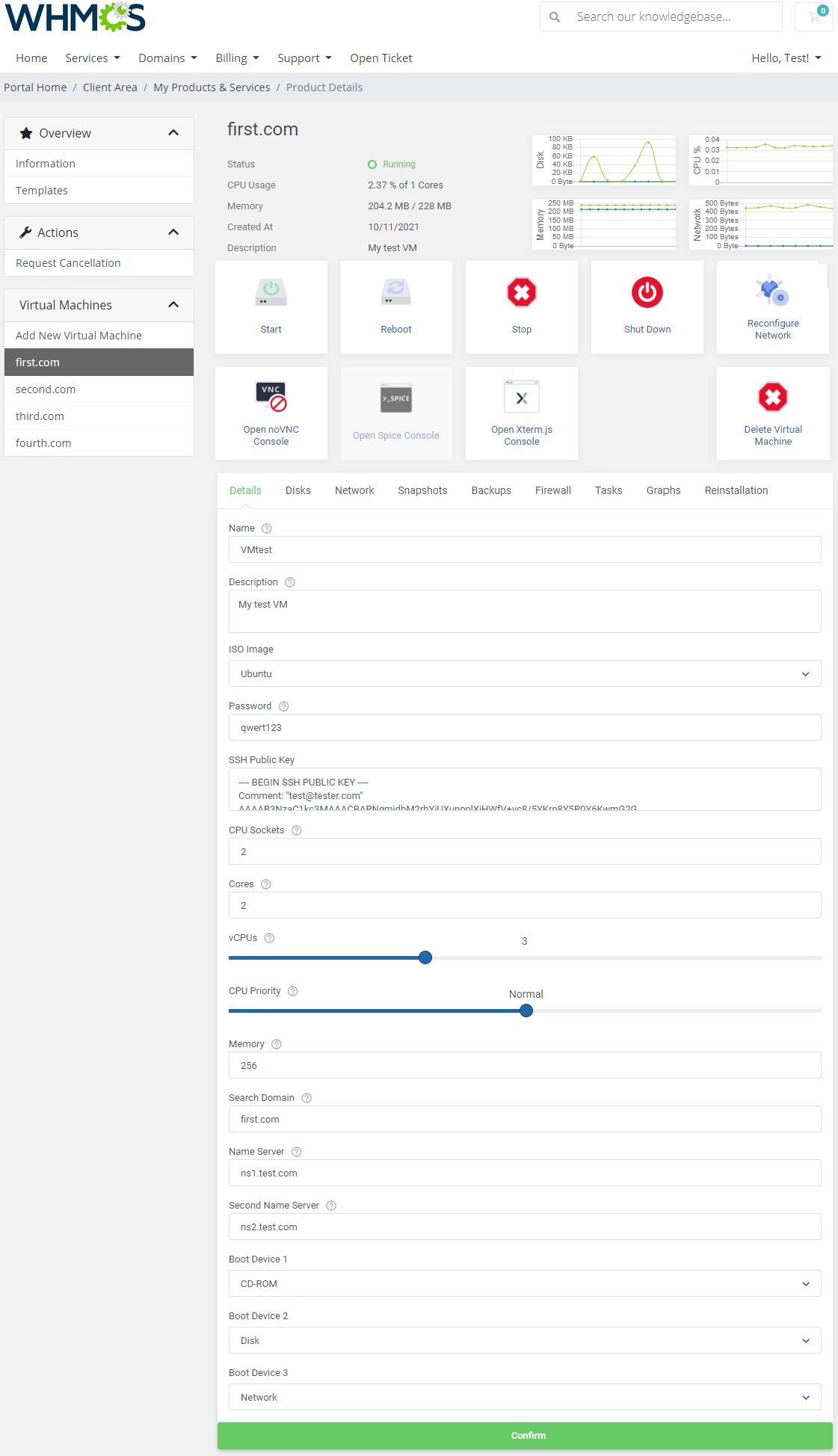The height and width of the screenshot is (1456, 838).
Task: Click the WHMCS logo
Action: [75, 17]
